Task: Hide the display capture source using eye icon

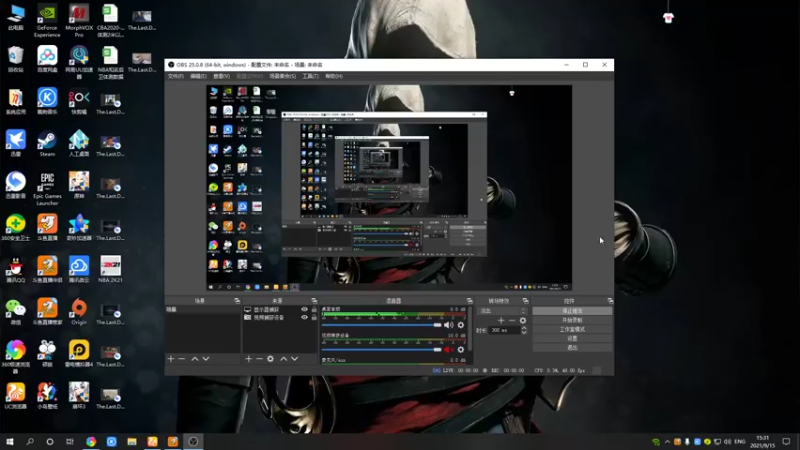Action: (305, 309)
